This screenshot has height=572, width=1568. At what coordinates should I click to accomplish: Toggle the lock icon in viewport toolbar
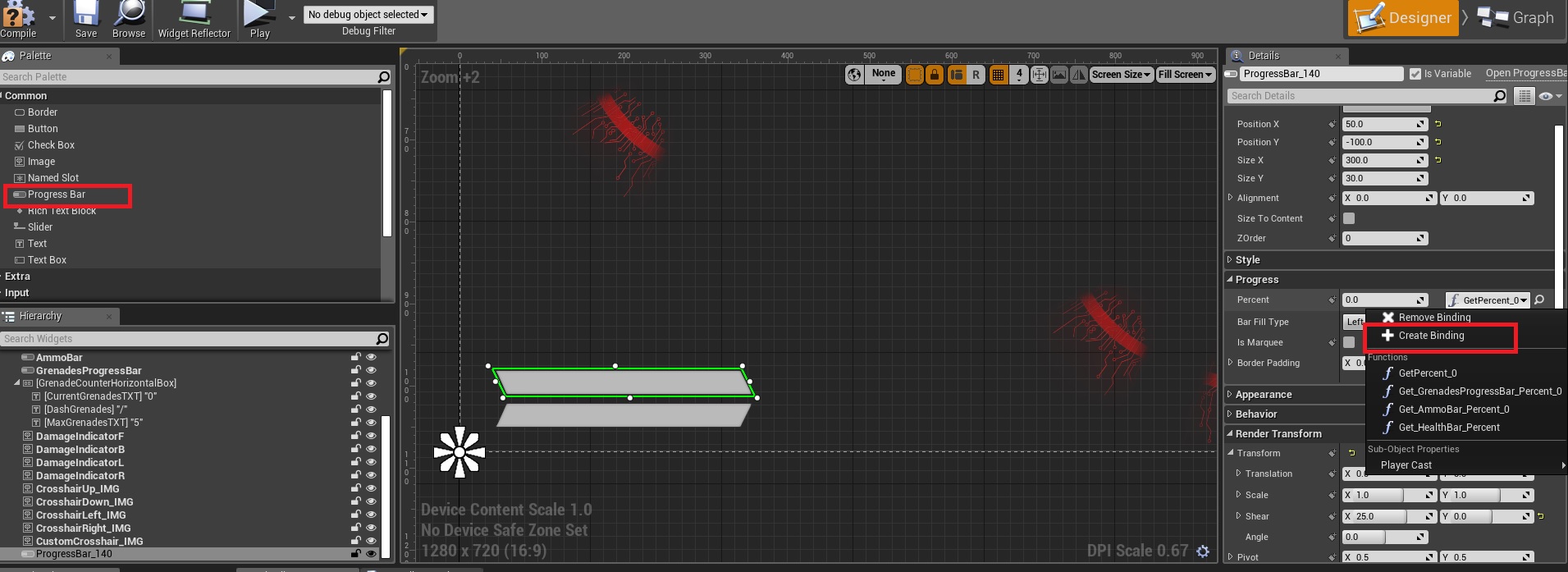[935, 75]
